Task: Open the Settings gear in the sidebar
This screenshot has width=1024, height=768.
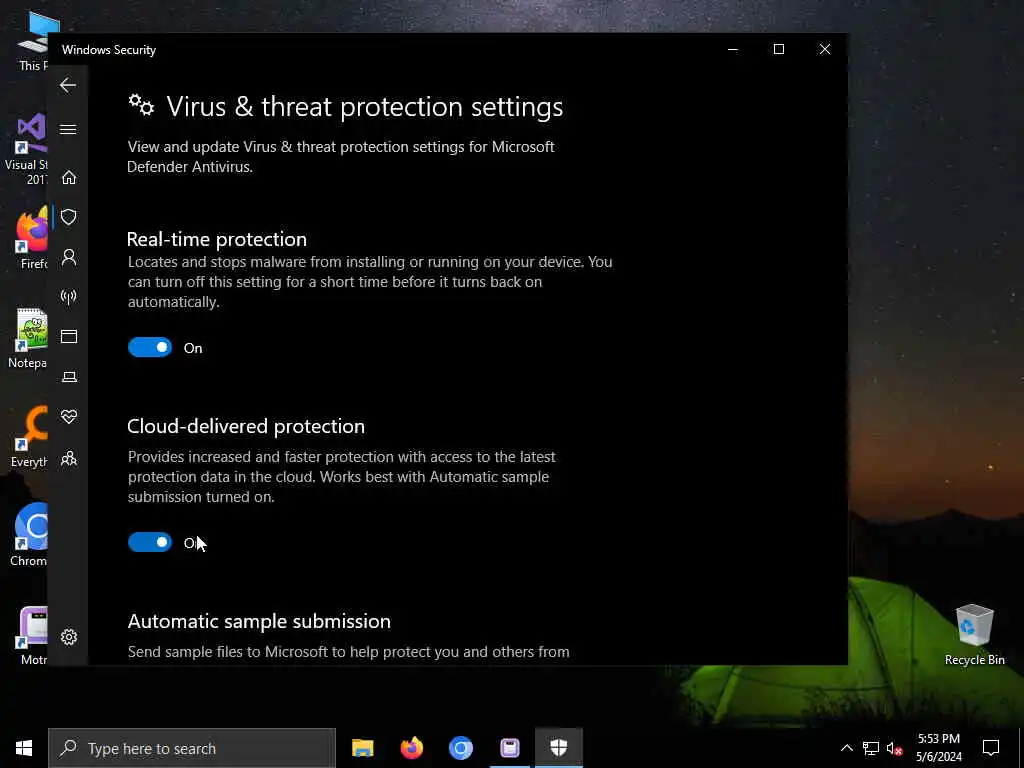Action: tap(69, 637)
